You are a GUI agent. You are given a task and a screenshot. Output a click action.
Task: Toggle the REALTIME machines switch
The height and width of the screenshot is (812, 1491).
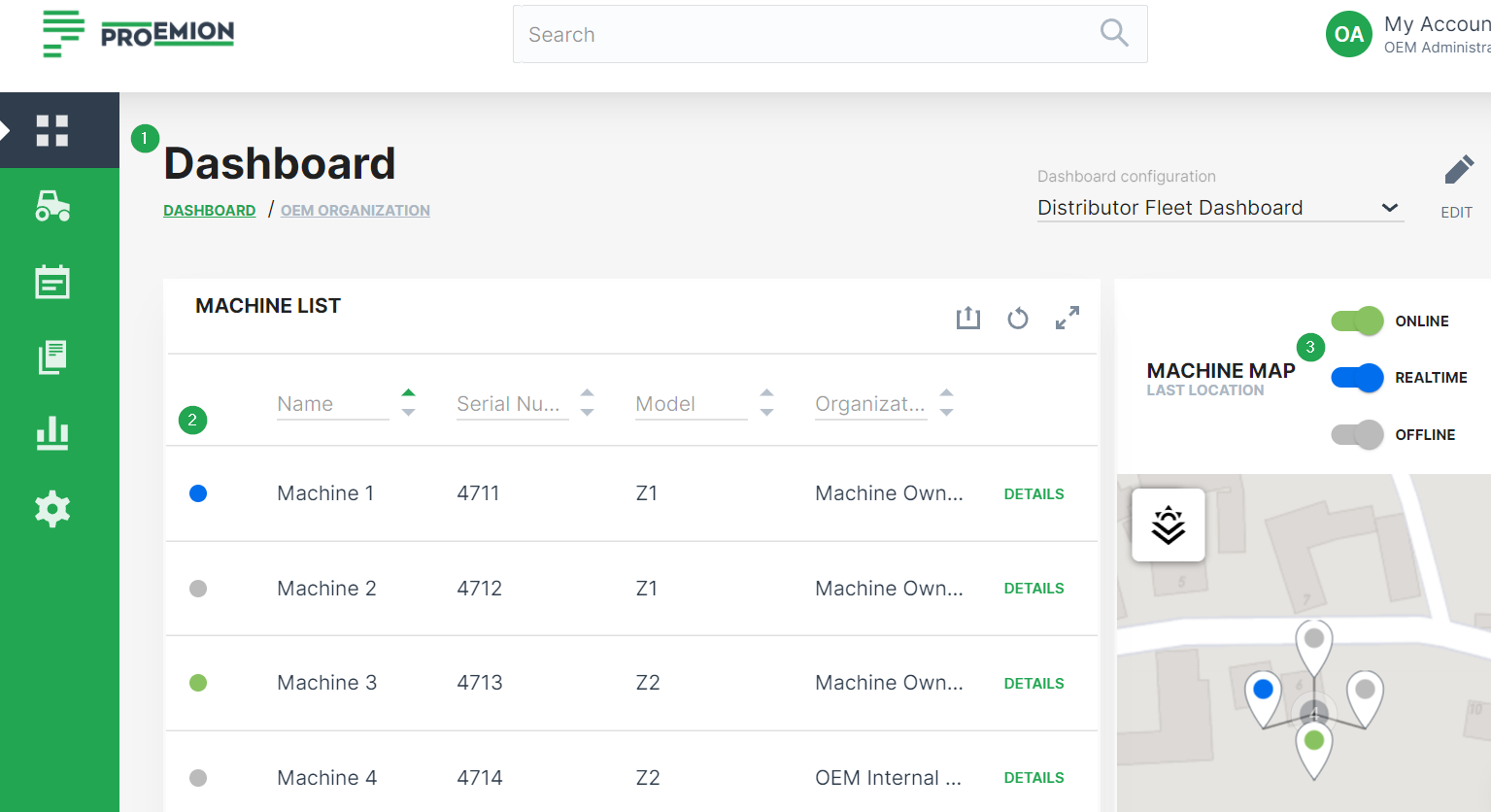point(1357,378)
